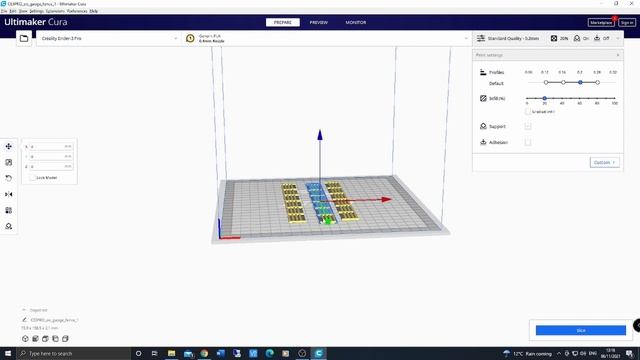Select the Mirror tool in left toolbar
Image resolution: width=640 pixels, height=360 pixels.
coord(9,194)
